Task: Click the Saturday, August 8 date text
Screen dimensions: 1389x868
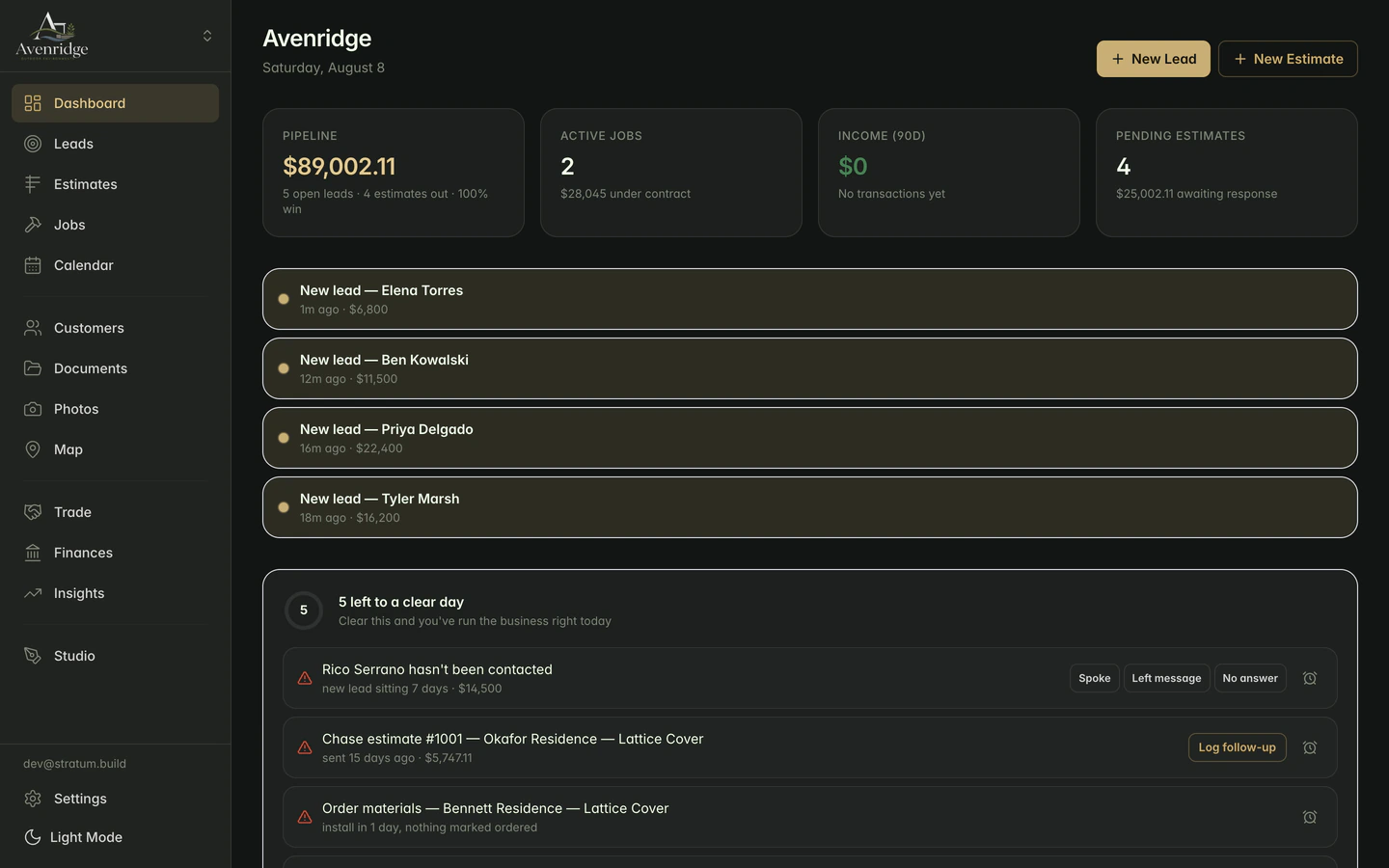Action: click(323, 68)
